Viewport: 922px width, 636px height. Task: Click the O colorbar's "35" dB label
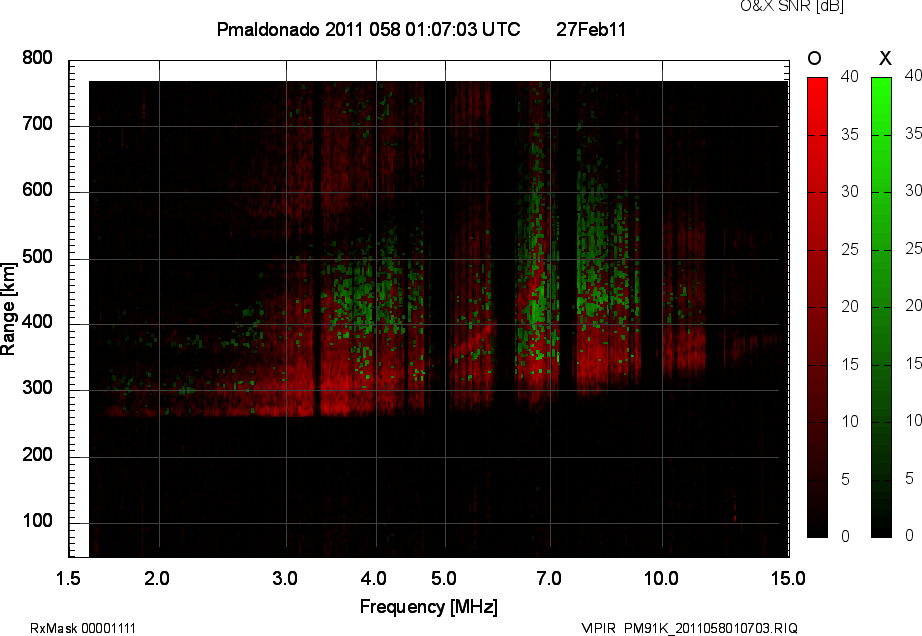(x=850, y=135)
